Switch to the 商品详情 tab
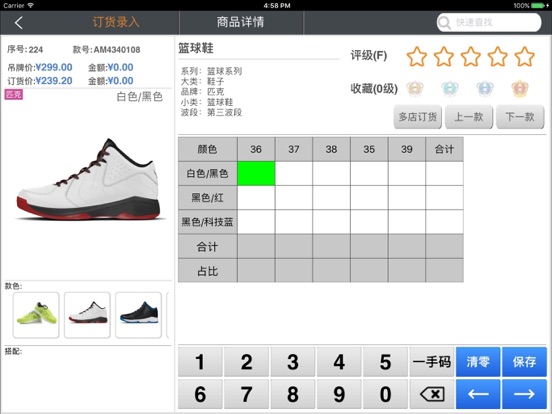552x414 pixels. 240,22
